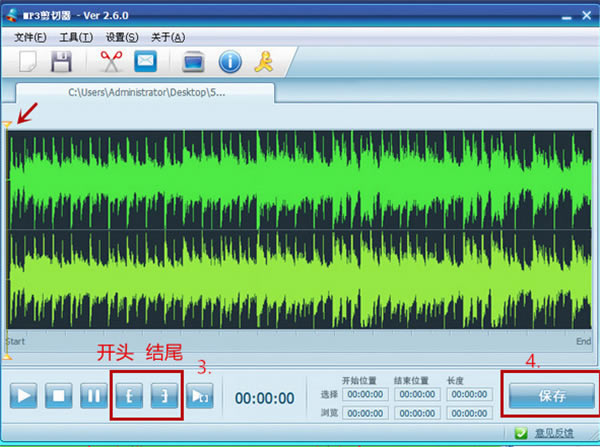This screenshot has width=600, height=447.
Task: Open the blue info icon
Action: (x=230, y=62)
